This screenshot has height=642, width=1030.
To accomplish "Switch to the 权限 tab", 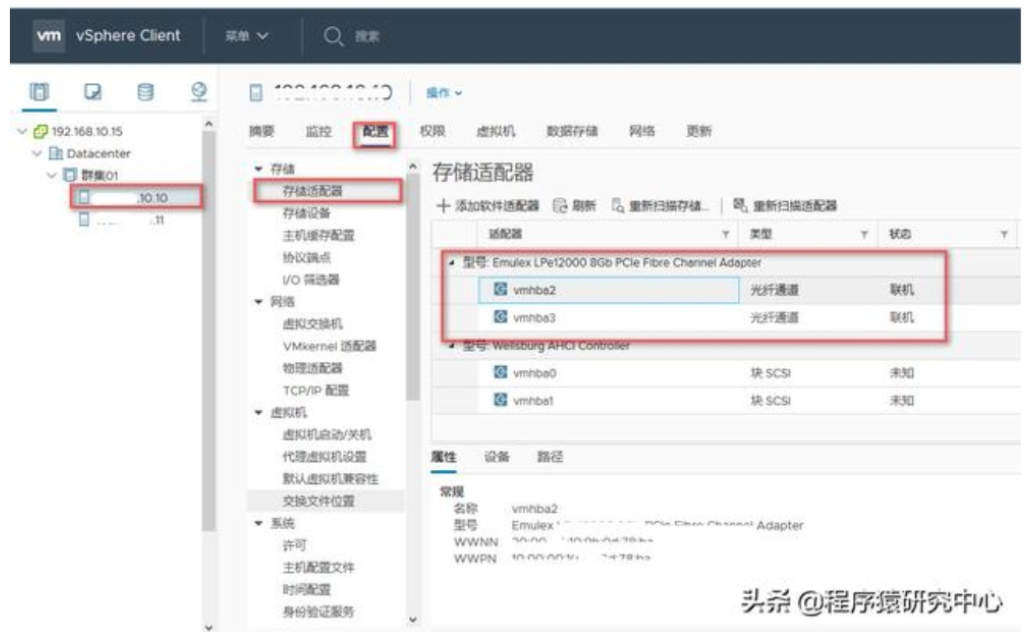I will coord(432,131).
